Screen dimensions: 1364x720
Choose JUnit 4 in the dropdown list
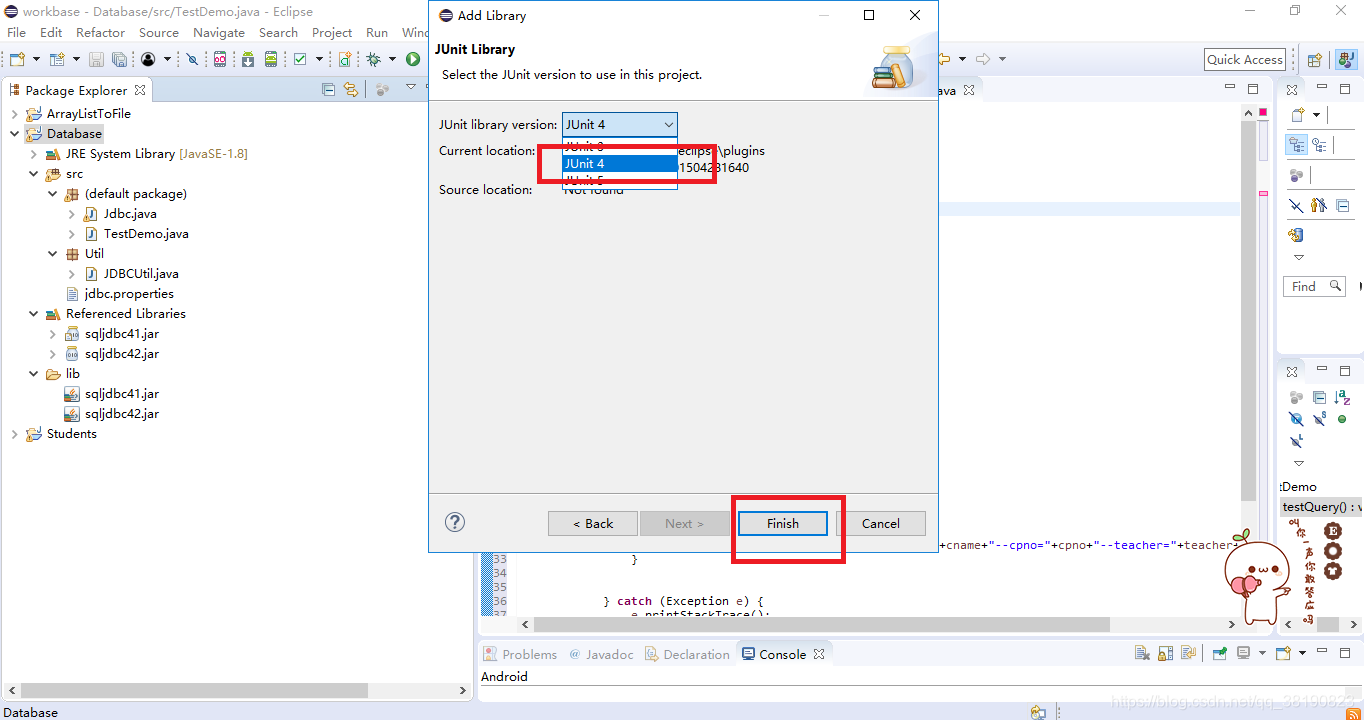[x=620, y=163]
